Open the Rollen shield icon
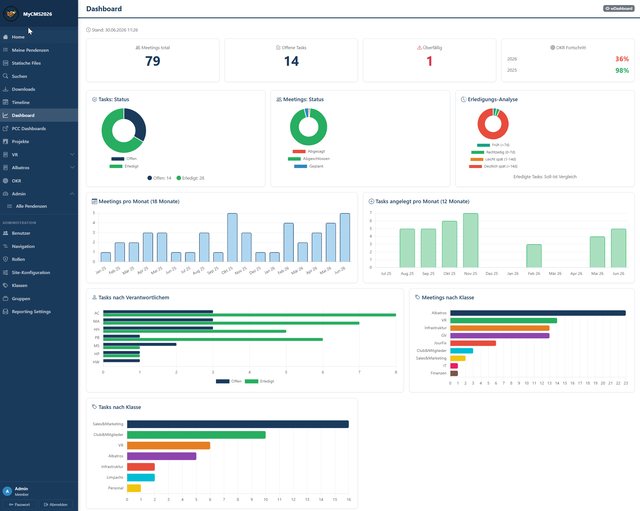Image resolution: width=640 pixels, height=511 pixels. tap(5, 259)
